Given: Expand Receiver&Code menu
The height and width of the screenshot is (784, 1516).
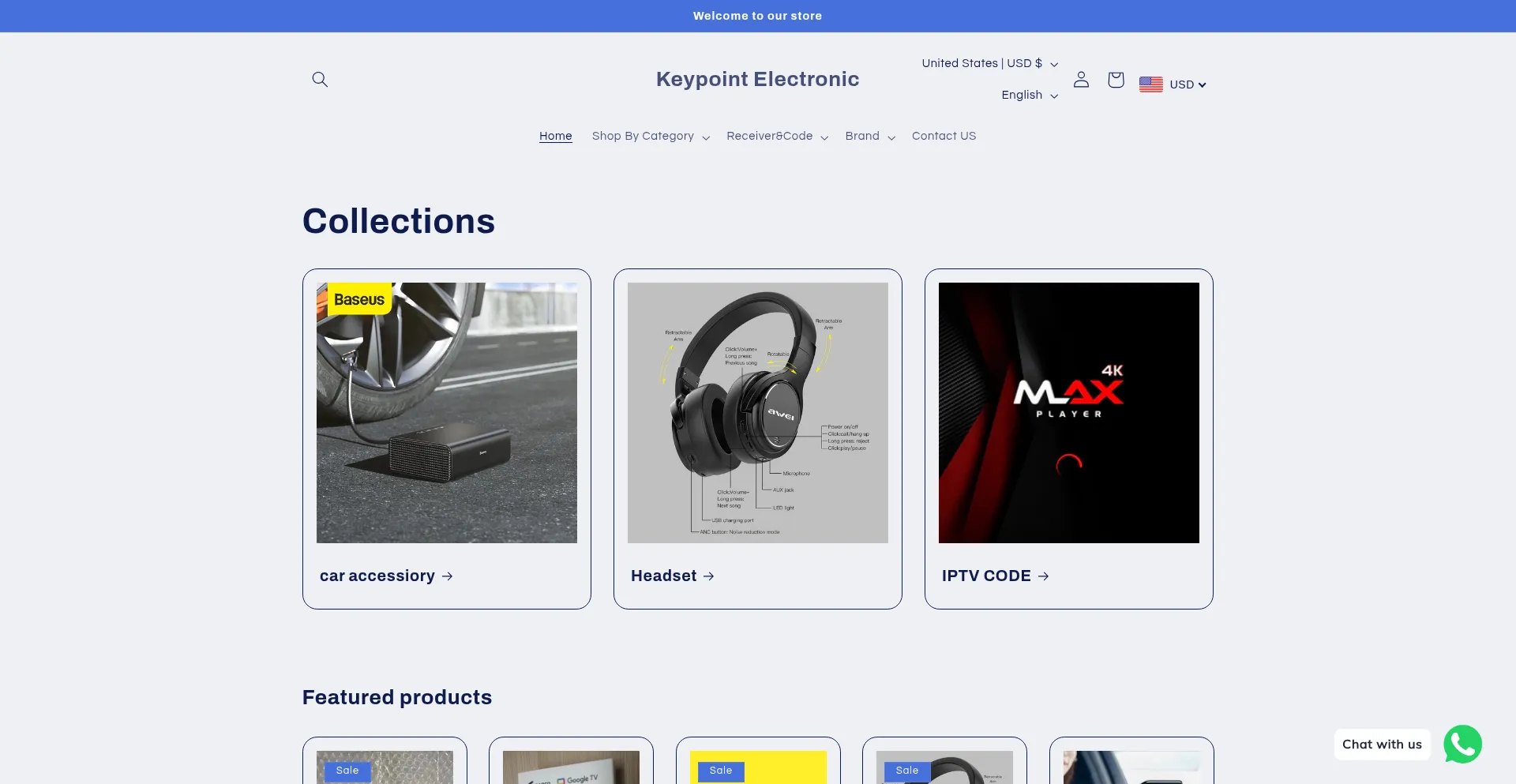Looking at the screenshot, I should (778, 136).
